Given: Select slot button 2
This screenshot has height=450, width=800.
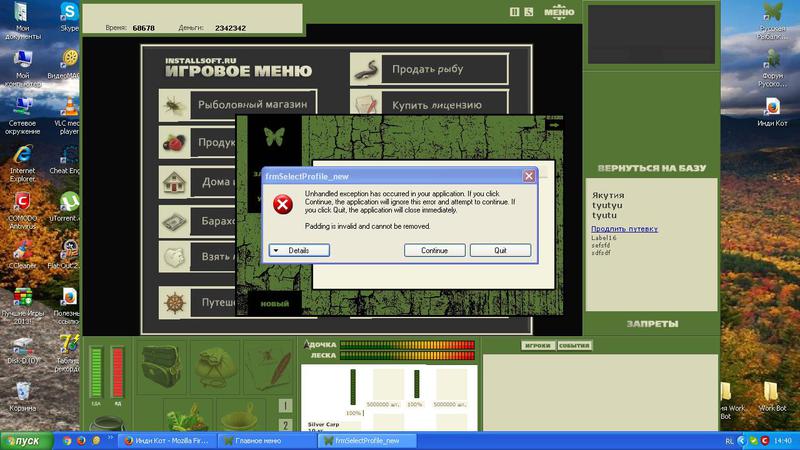Looking at the screenshot, I should click(x=285, y=424).
